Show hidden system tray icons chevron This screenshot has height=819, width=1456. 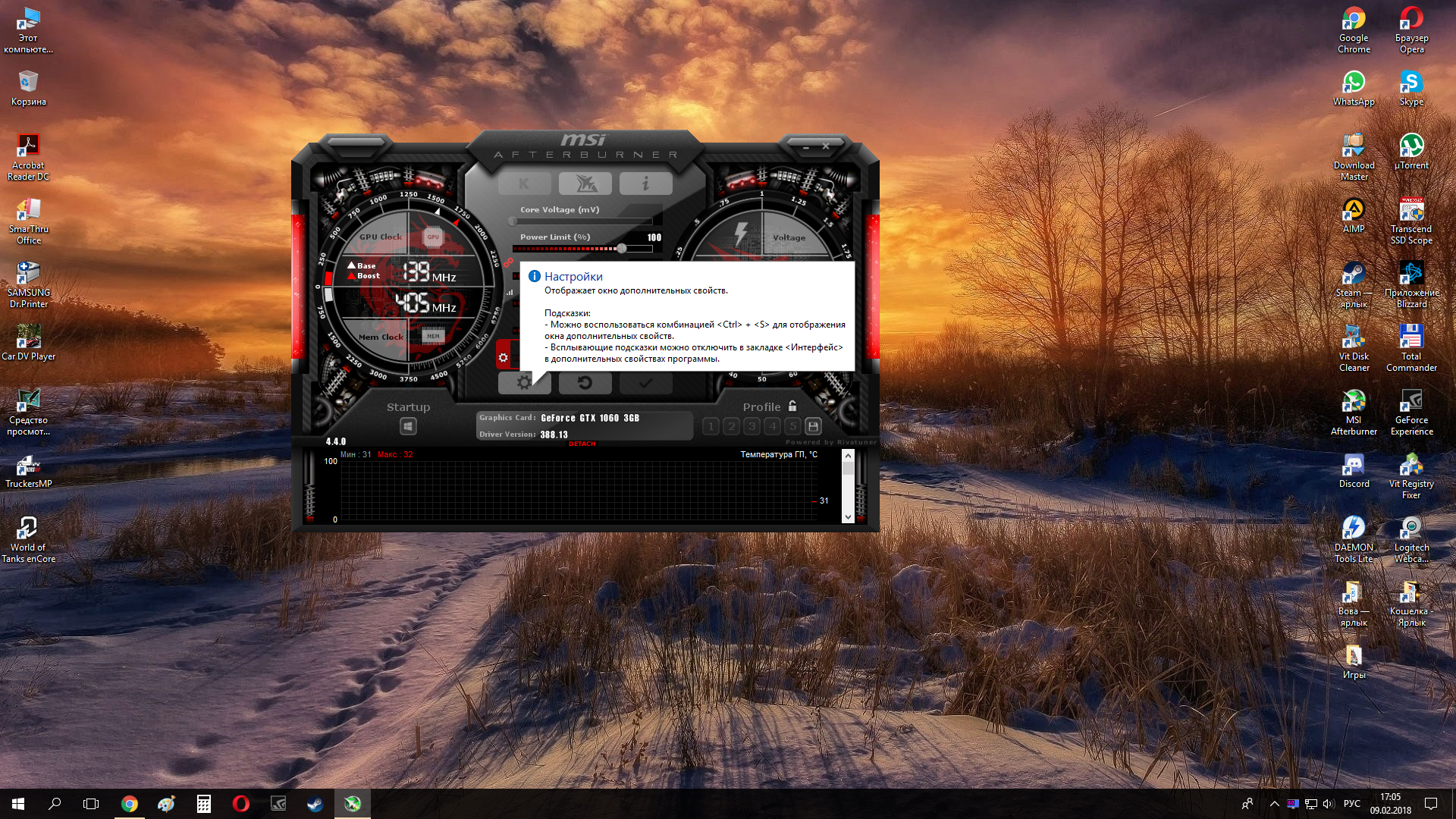pos(1274,804)
